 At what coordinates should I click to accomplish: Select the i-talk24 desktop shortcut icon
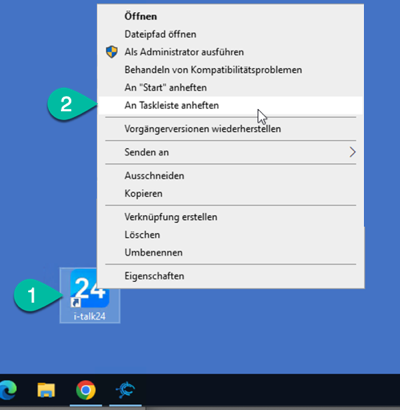tap(90, 295)
